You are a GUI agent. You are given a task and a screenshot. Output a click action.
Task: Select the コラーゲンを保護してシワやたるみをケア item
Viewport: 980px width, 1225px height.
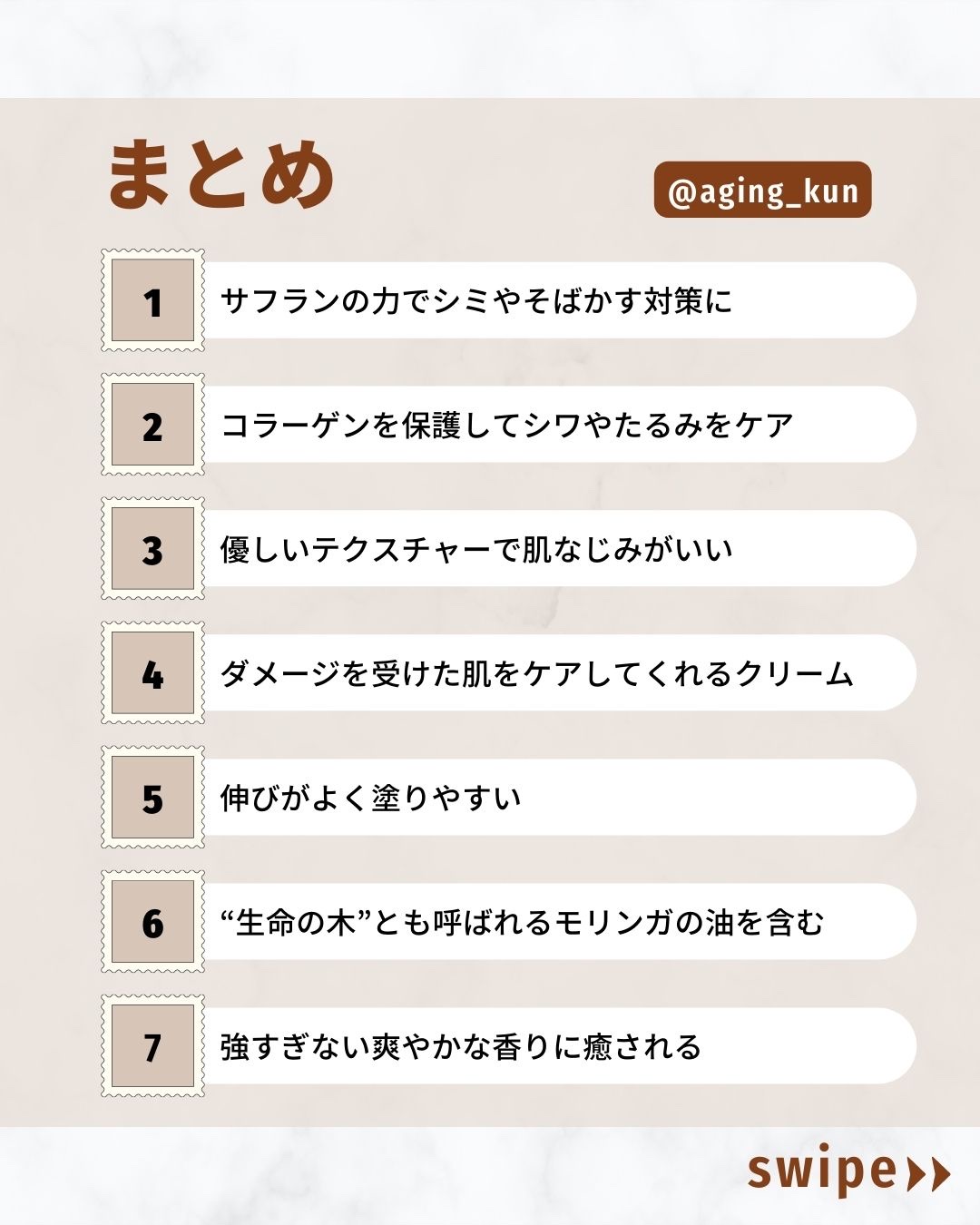(507, 426)
